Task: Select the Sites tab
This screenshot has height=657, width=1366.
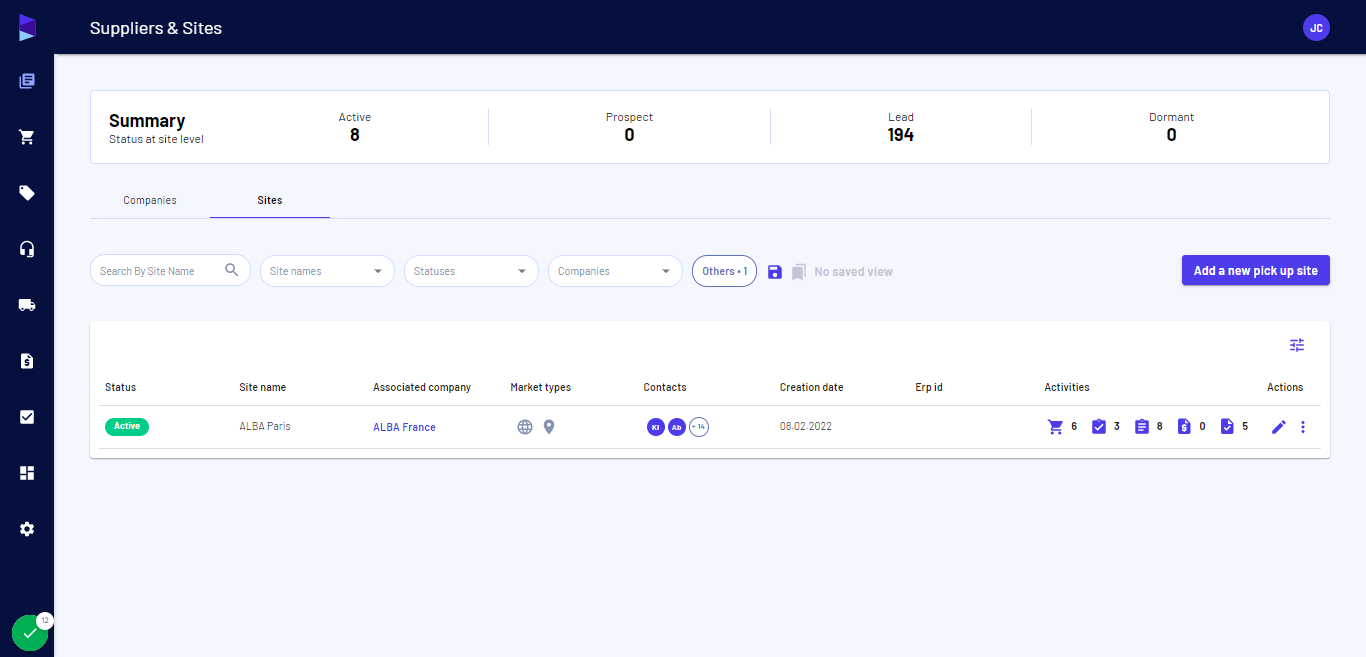Action: [270, 200]
